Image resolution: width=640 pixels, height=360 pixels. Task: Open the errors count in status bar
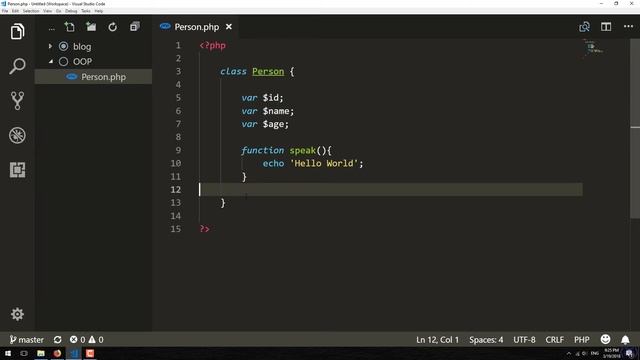[x=77, y=340]
